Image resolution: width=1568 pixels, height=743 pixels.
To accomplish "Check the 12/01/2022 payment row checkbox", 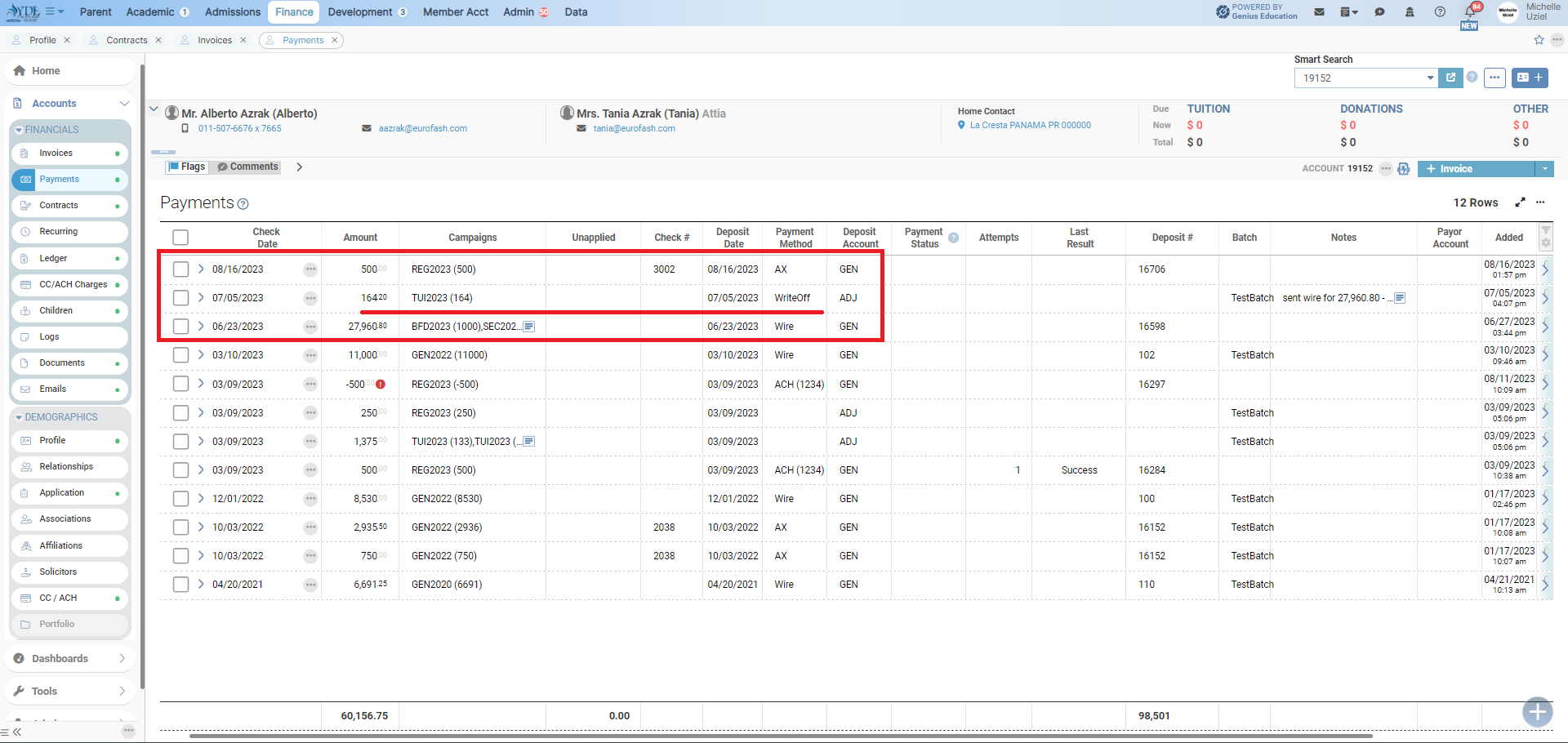I will (180, 499).
